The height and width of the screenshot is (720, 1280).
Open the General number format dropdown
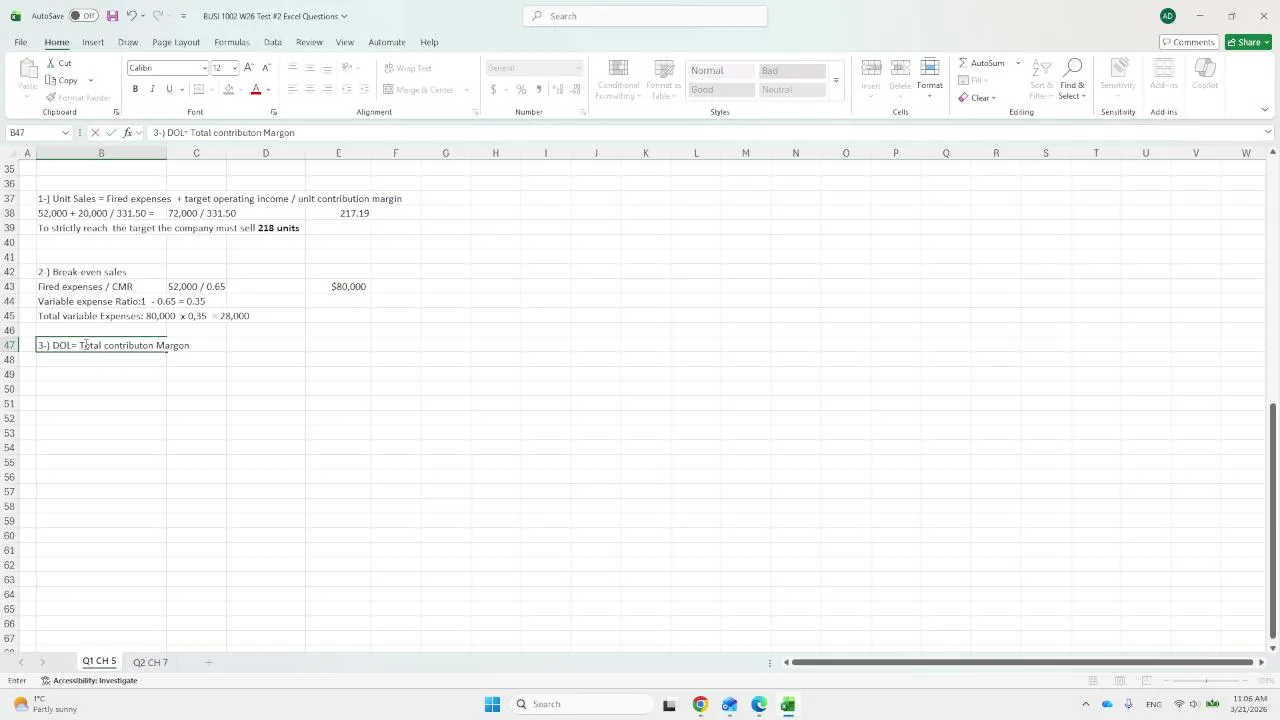point(578,68)
